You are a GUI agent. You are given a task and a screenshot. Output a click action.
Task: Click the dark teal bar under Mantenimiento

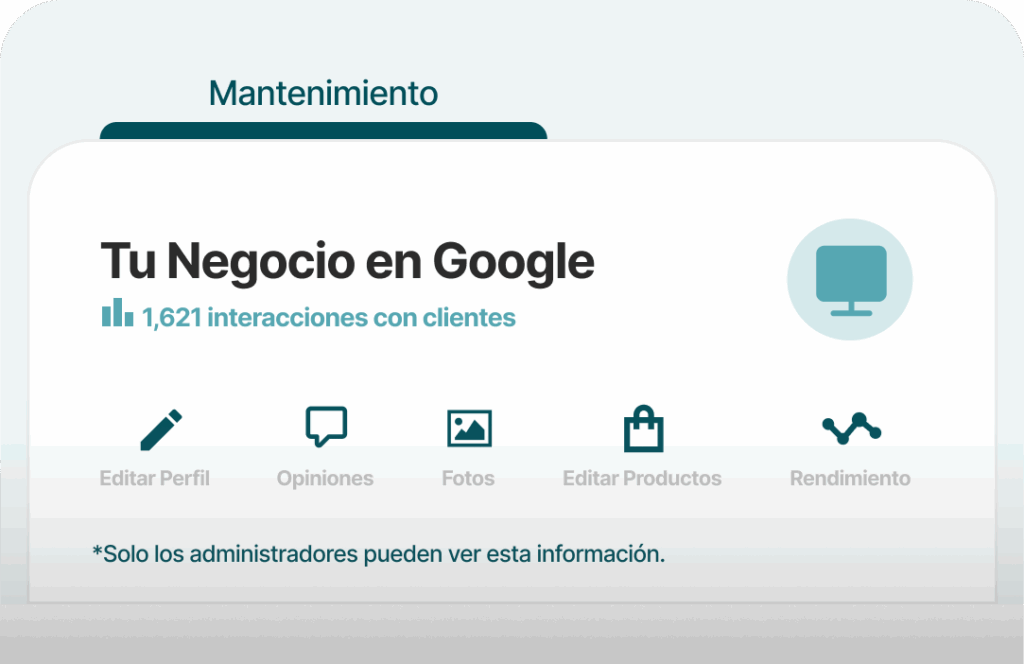(x=323, y=131)
